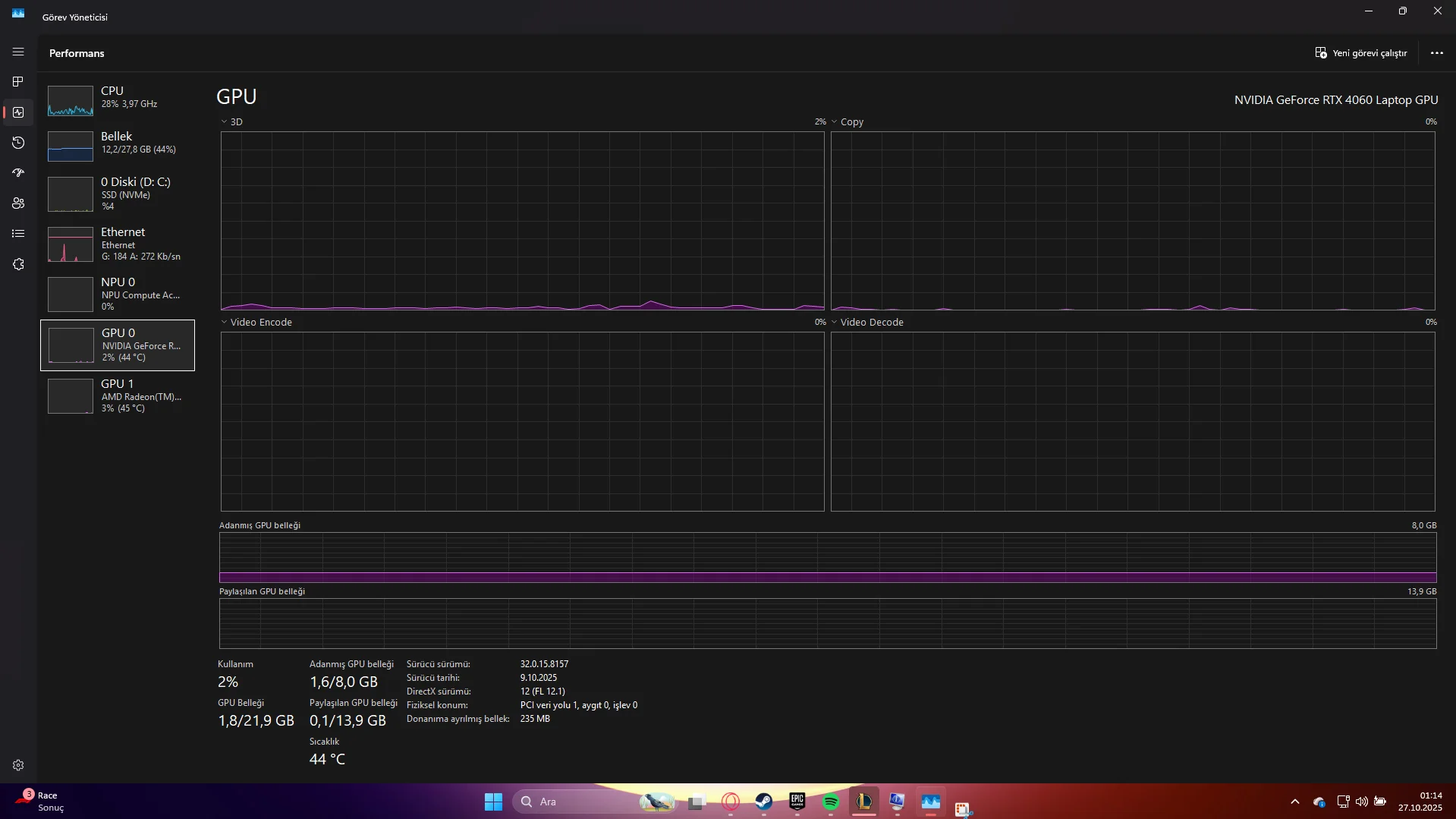Image resolution: width=1456 pixels, height=819 pixels.
Task: Select the Bellek memory item
Action: (118, 145)
